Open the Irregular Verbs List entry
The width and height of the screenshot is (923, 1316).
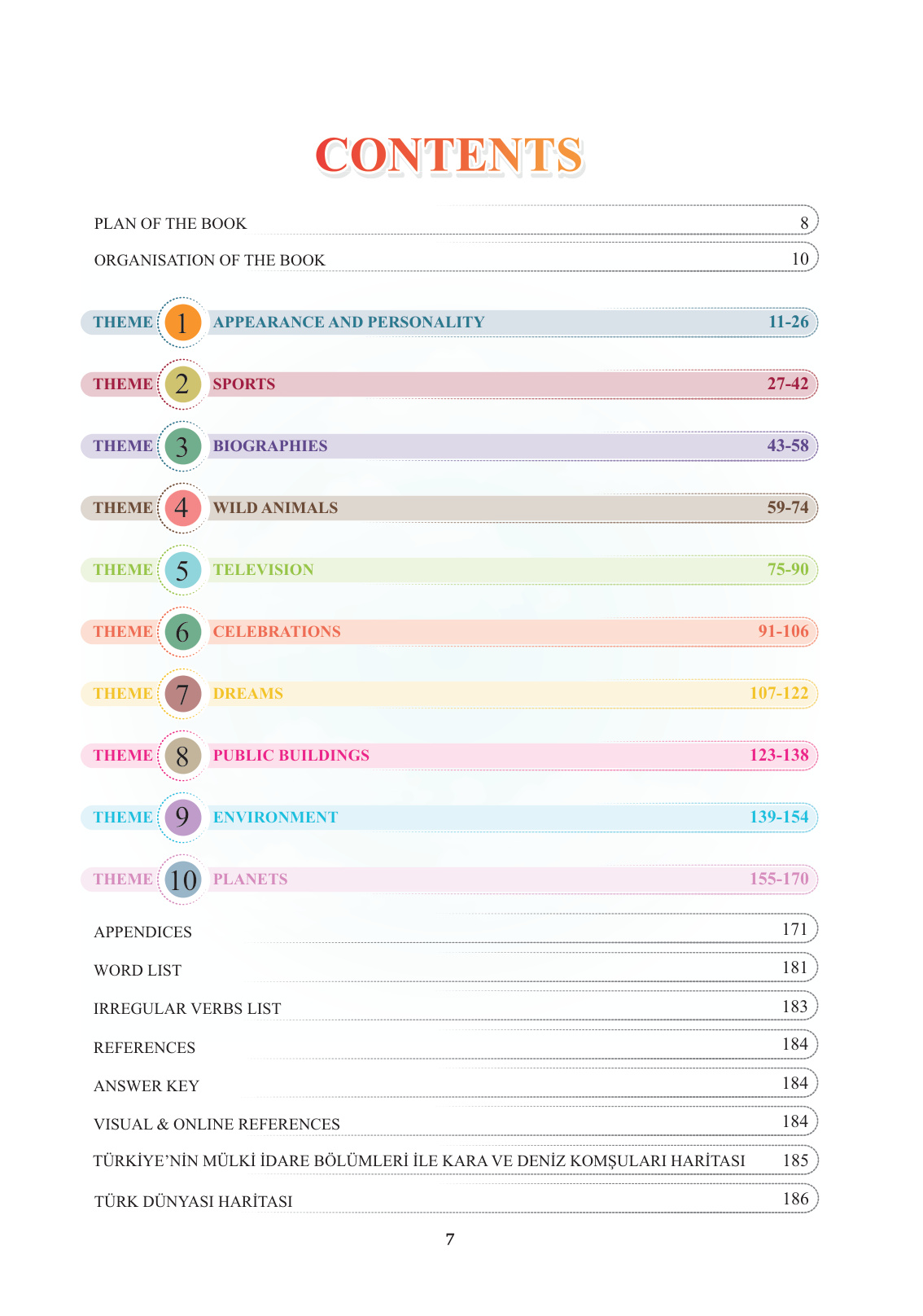(x=187, y=1009)
